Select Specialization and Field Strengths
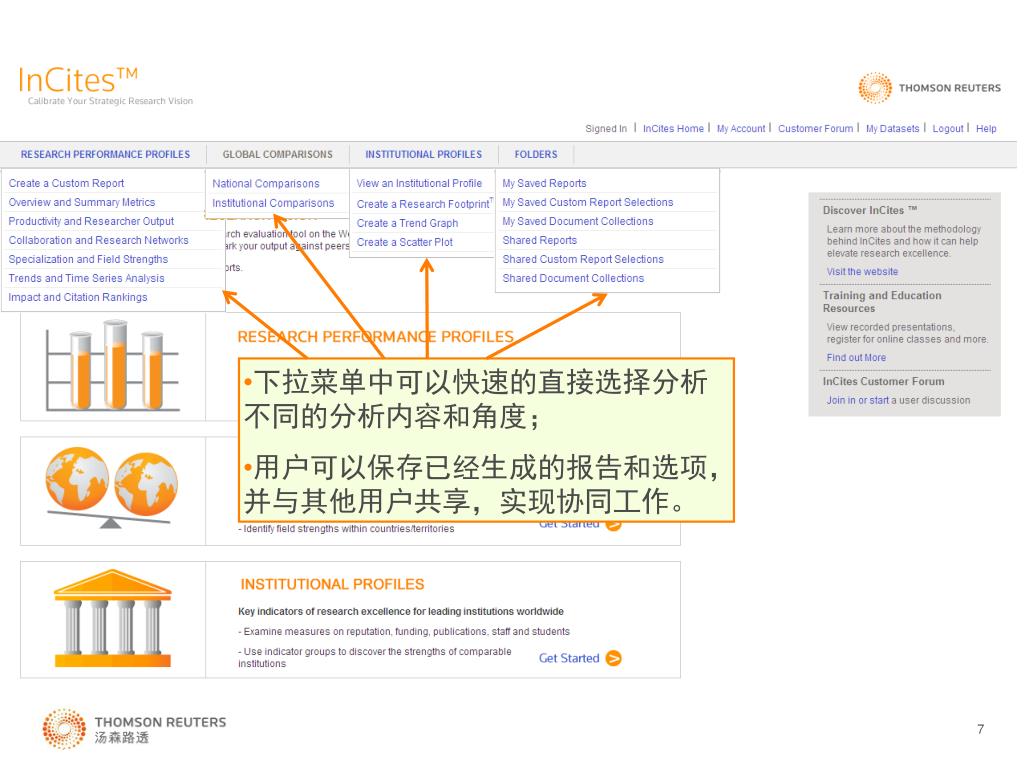This screenshot has height=768, width=1024. click(x=88, y=259)
